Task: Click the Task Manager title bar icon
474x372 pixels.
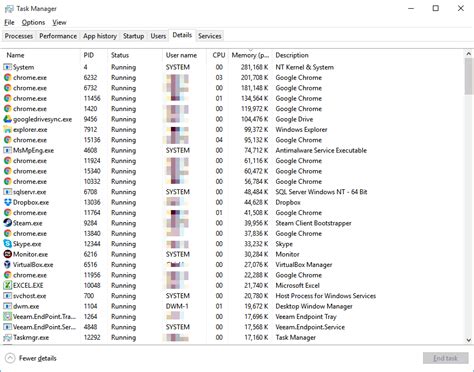Action: click(9, 9)
